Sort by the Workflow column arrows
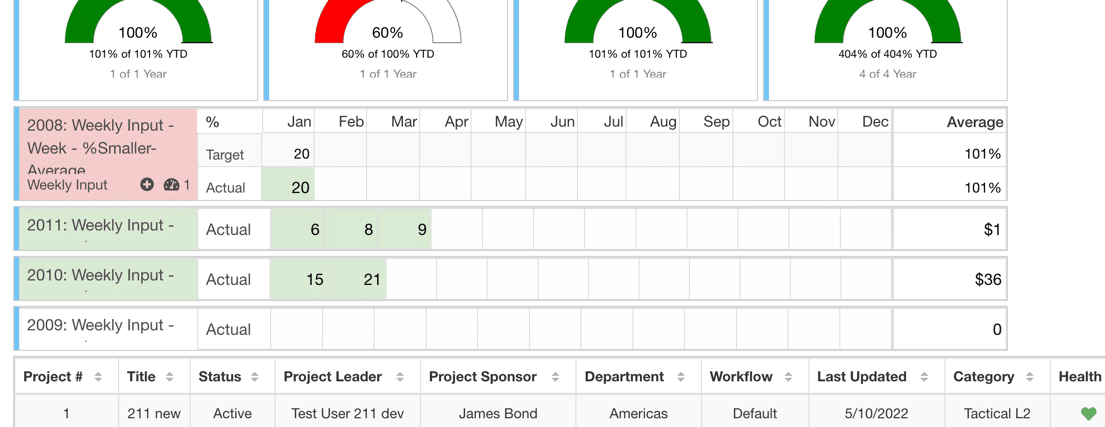1105x427 pixels. click(x=788, y=377)
